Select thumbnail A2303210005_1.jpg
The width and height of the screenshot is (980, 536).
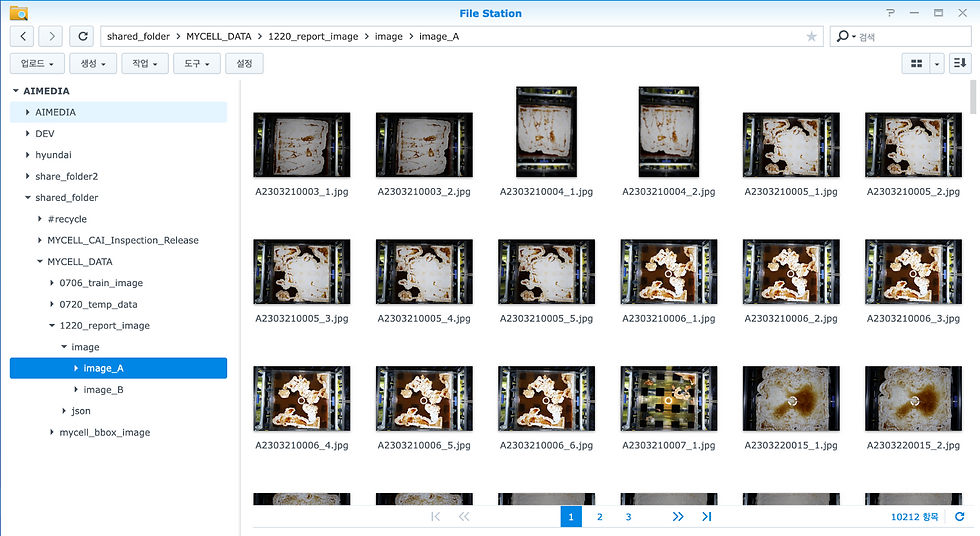tap(791, 145)
